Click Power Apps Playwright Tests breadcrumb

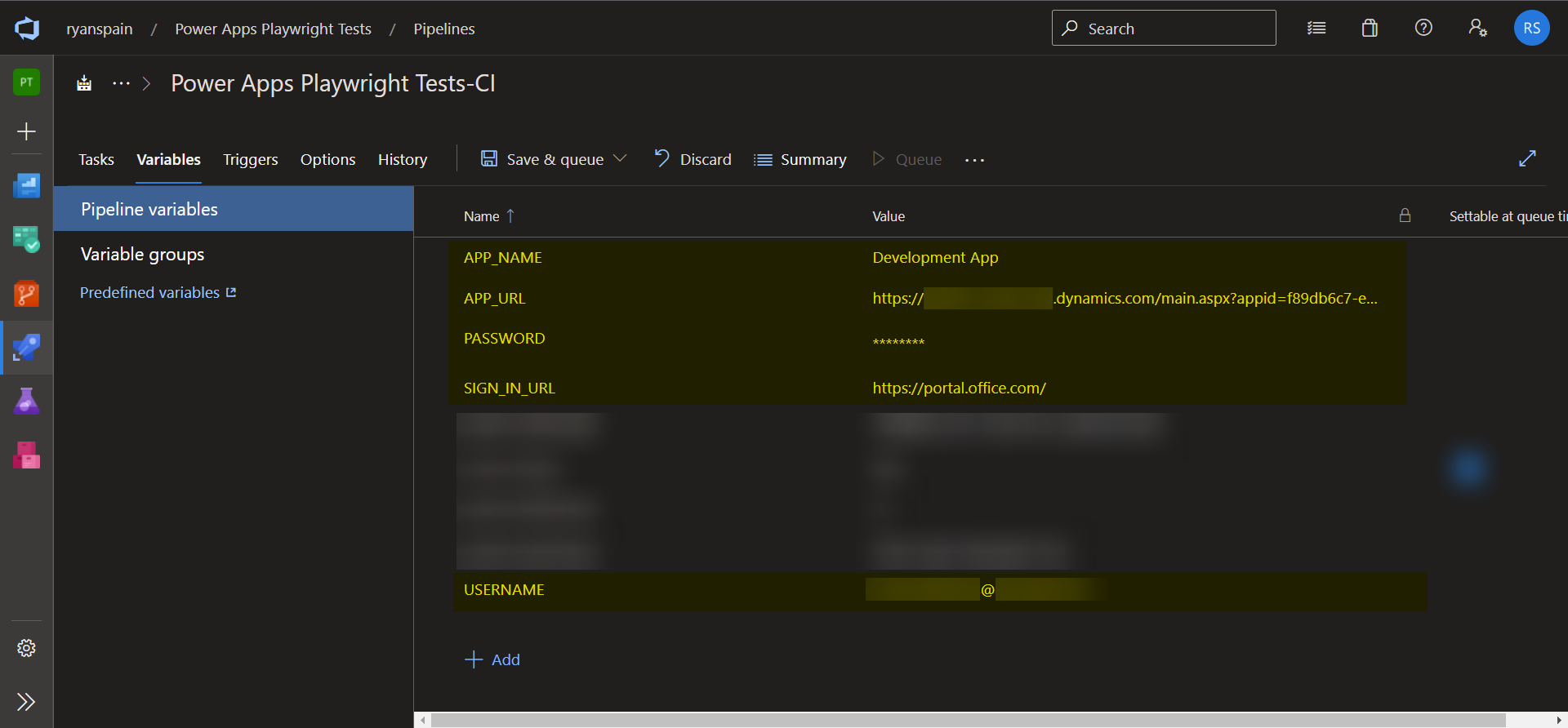pos(273,29)
